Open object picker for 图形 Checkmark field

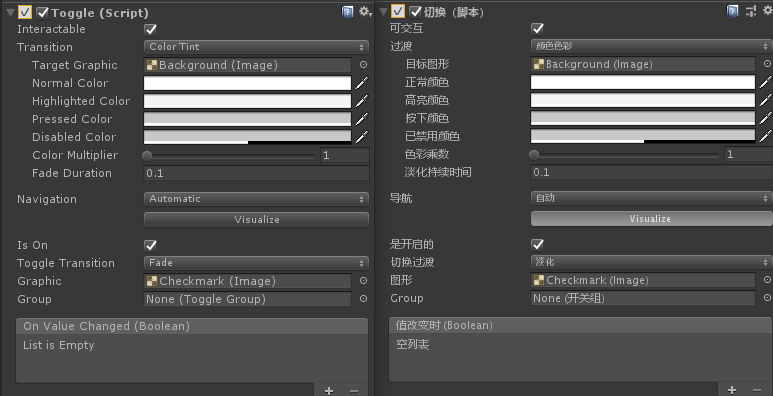(767, 280)
